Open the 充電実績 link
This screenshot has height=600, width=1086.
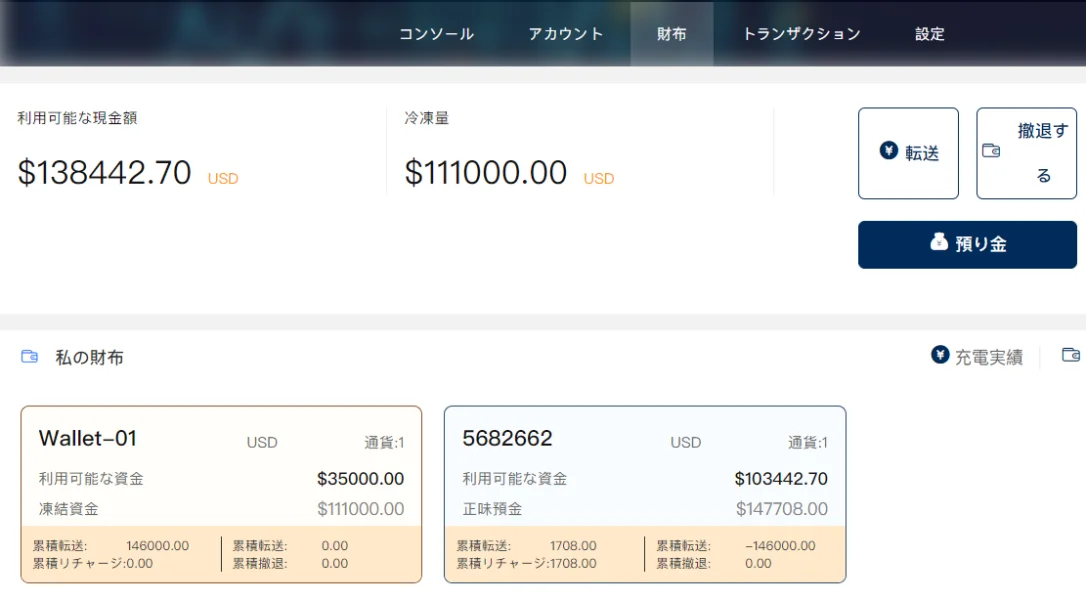(988, 357)
